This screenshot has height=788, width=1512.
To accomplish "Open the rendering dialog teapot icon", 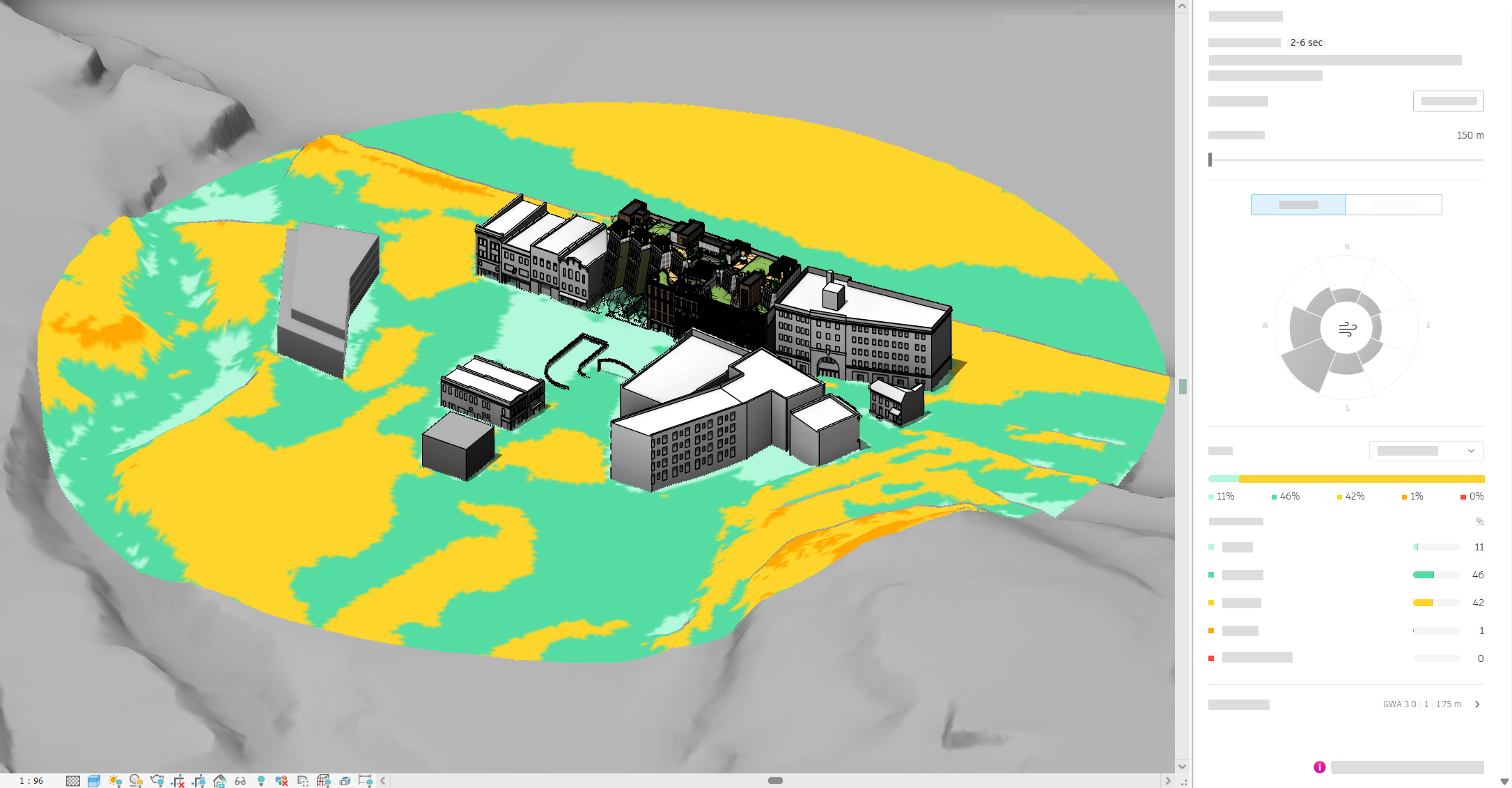I will coord(157,781).
